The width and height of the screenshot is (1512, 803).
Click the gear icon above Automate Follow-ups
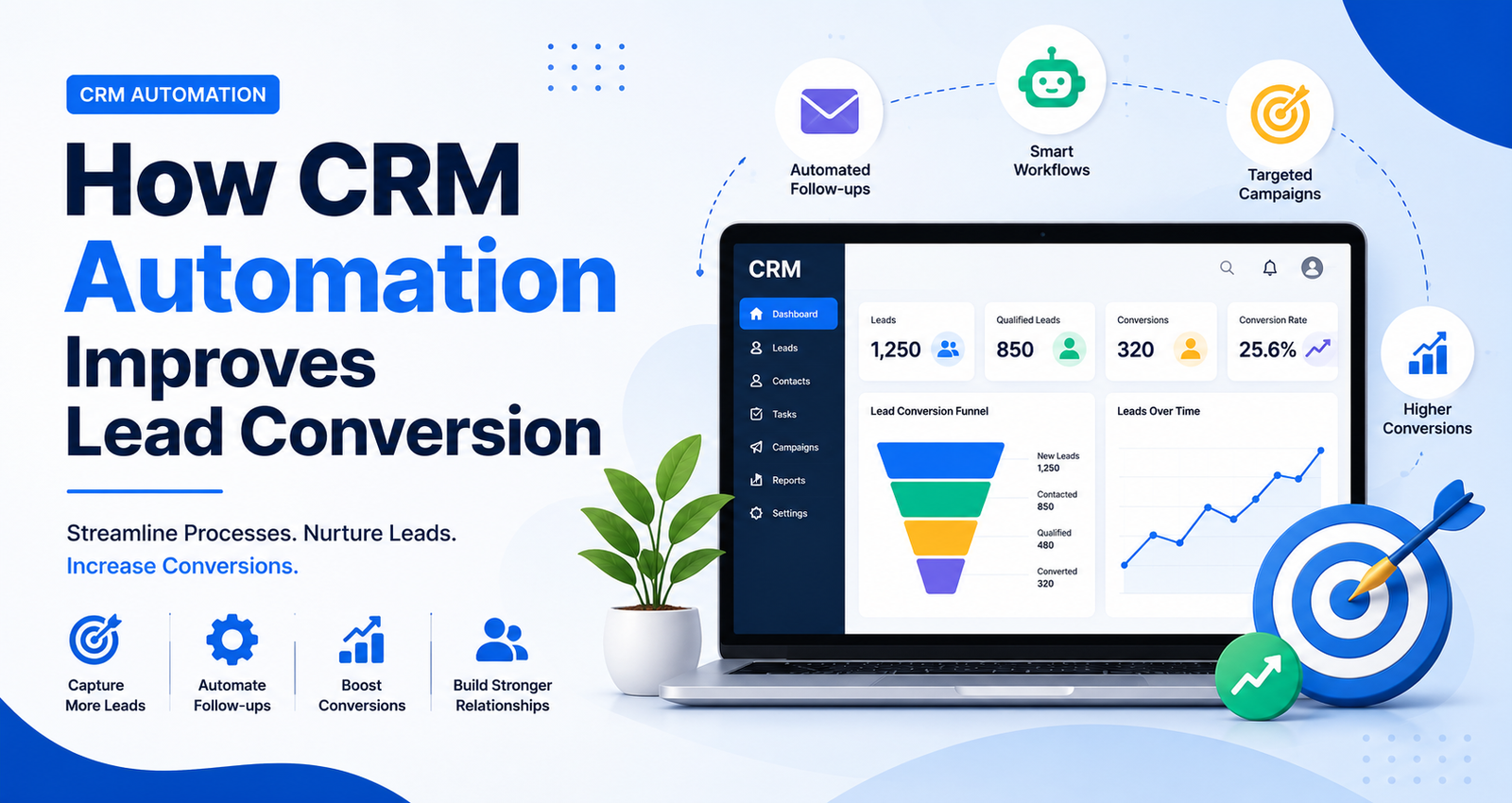(x=232, y=640)
